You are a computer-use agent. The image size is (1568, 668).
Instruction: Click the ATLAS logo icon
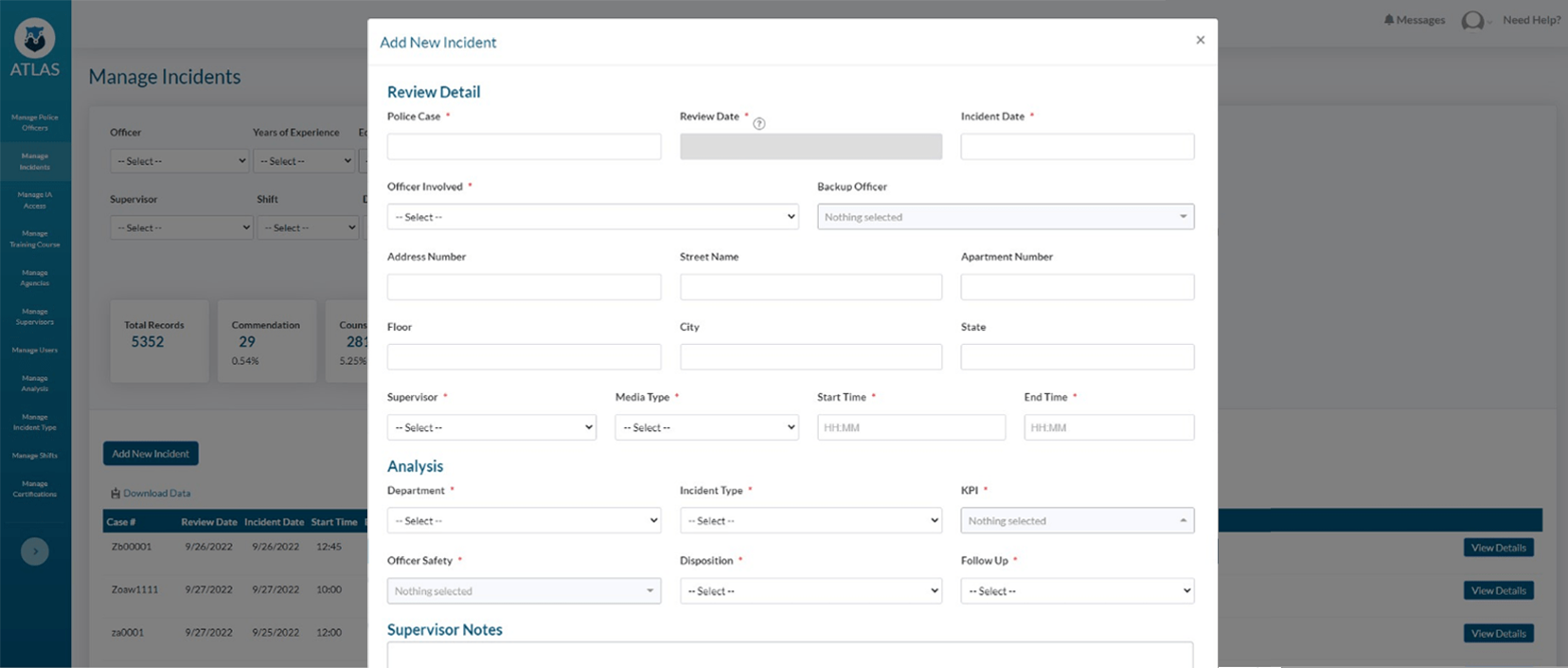click(35, 39)
